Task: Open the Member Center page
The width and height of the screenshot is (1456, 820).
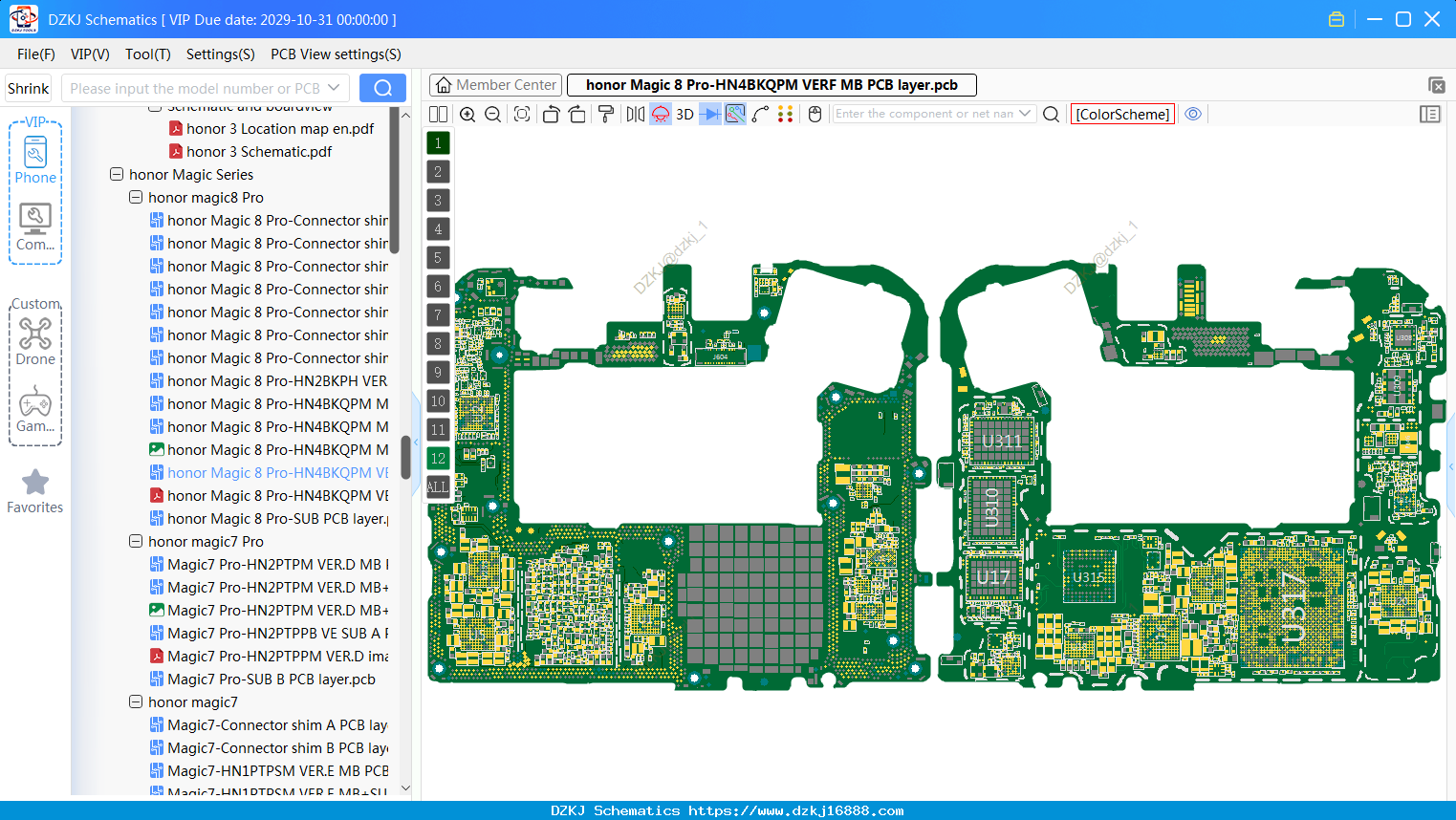Action: (x=495, y=85)
